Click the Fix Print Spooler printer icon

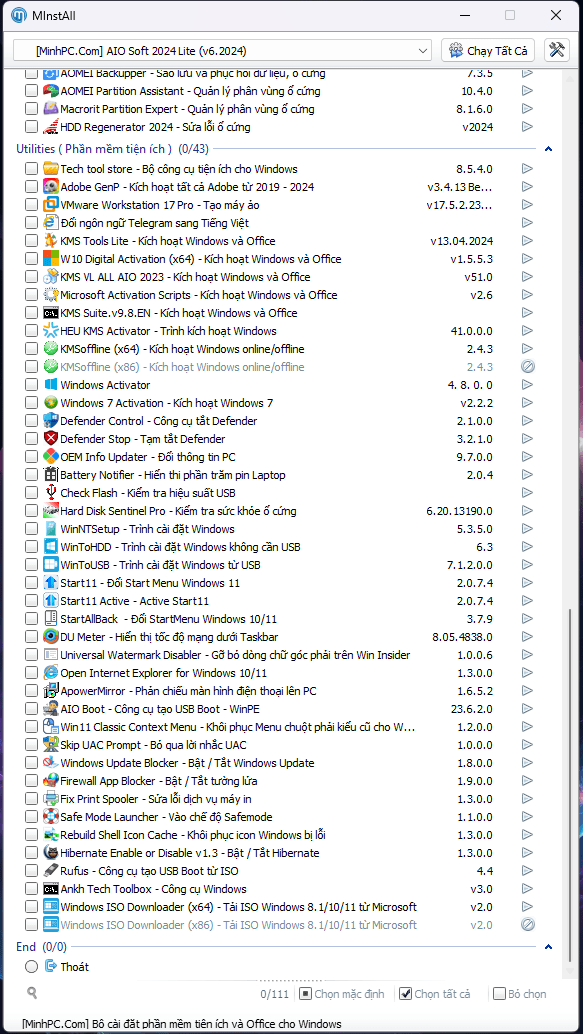tap(51, 799)
